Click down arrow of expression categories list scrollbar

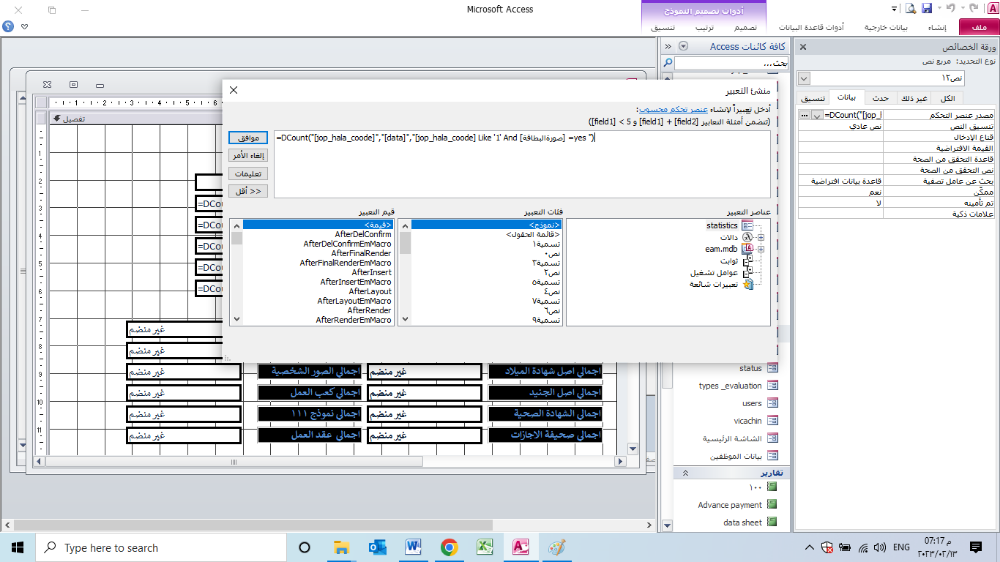click(405, 319)
